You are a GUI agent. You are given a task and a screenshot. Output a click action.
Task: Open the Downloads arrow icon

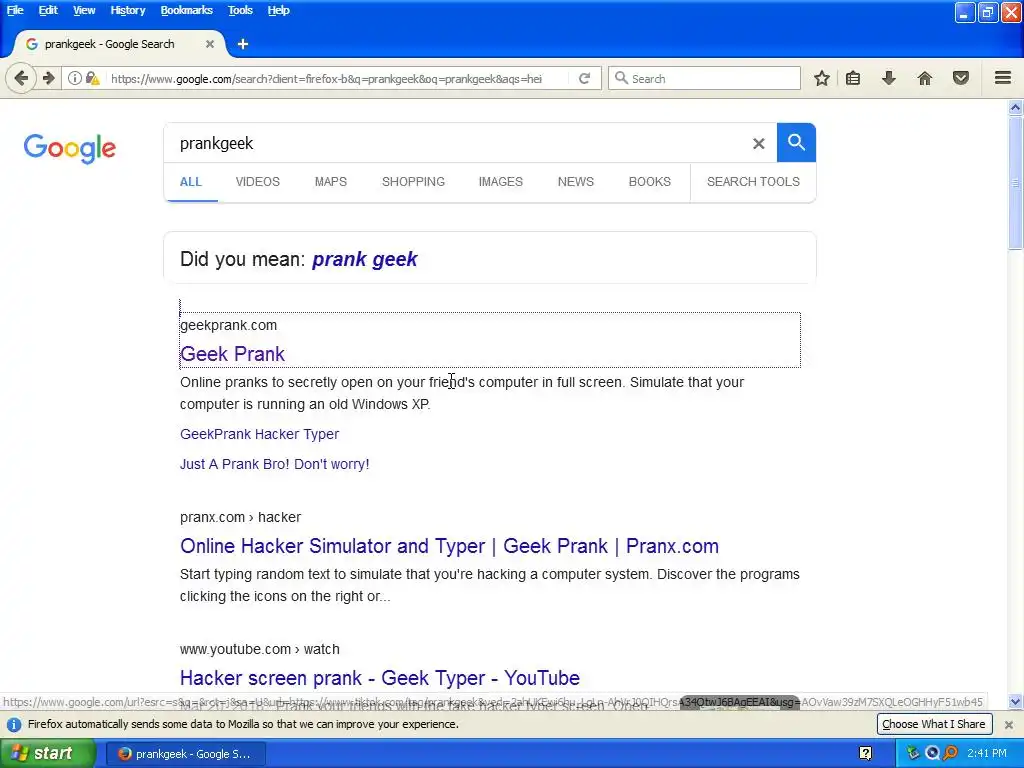[x=889, y=78]
